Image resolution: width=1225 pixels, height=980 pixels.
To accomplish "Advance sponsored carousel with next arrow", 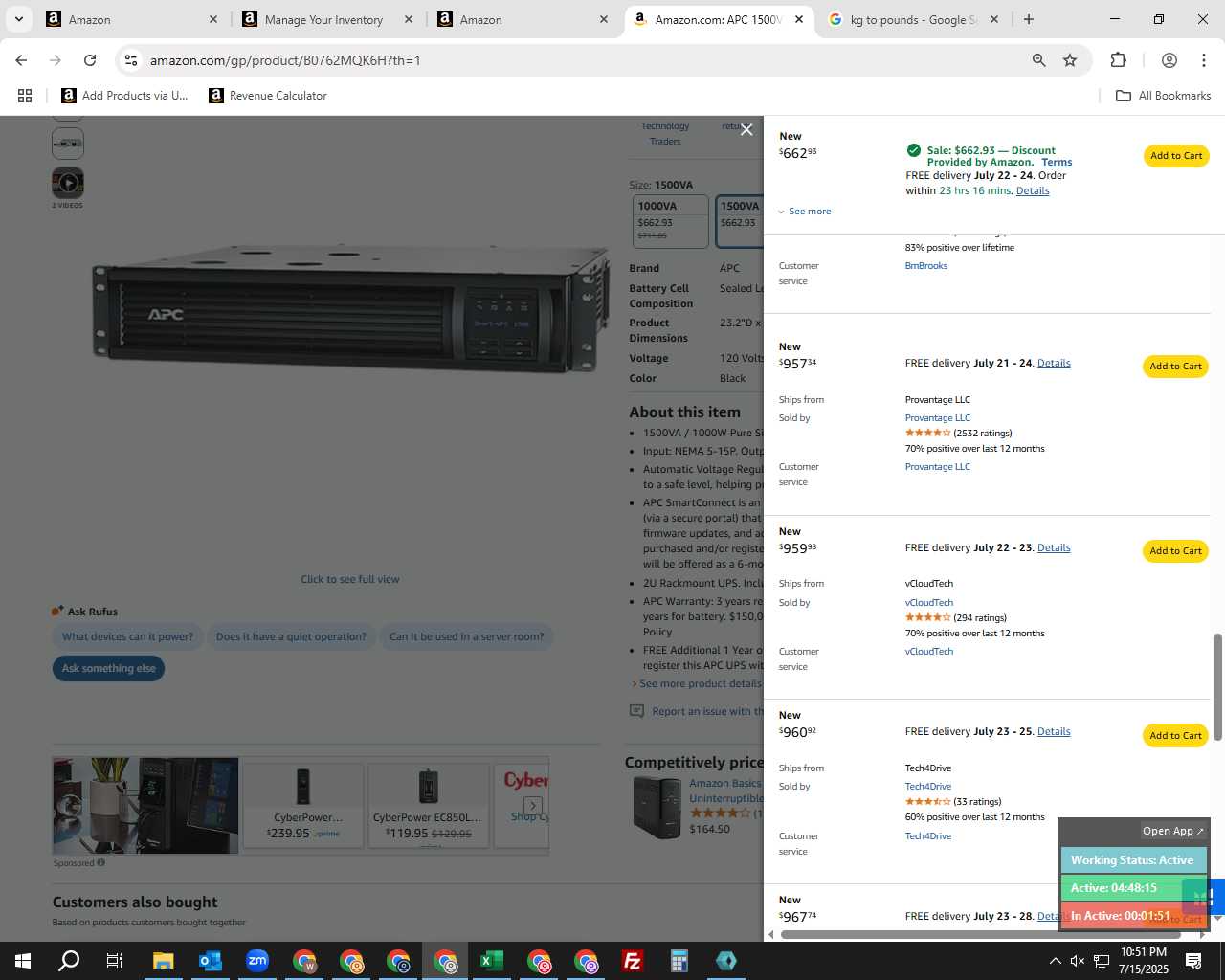I will 533,806.
